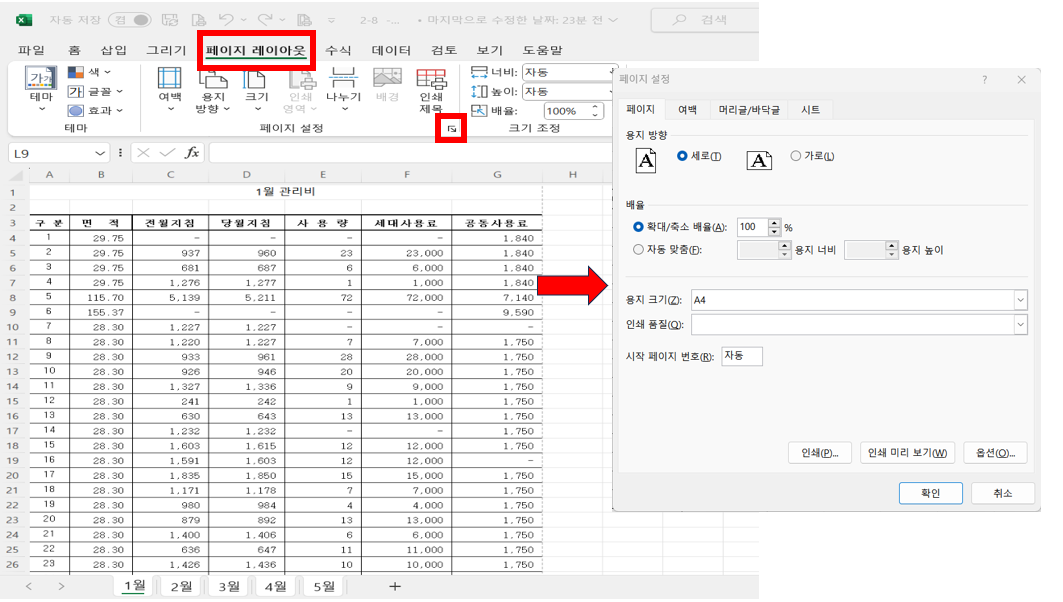Click the Redo icon in title bar

266,20
